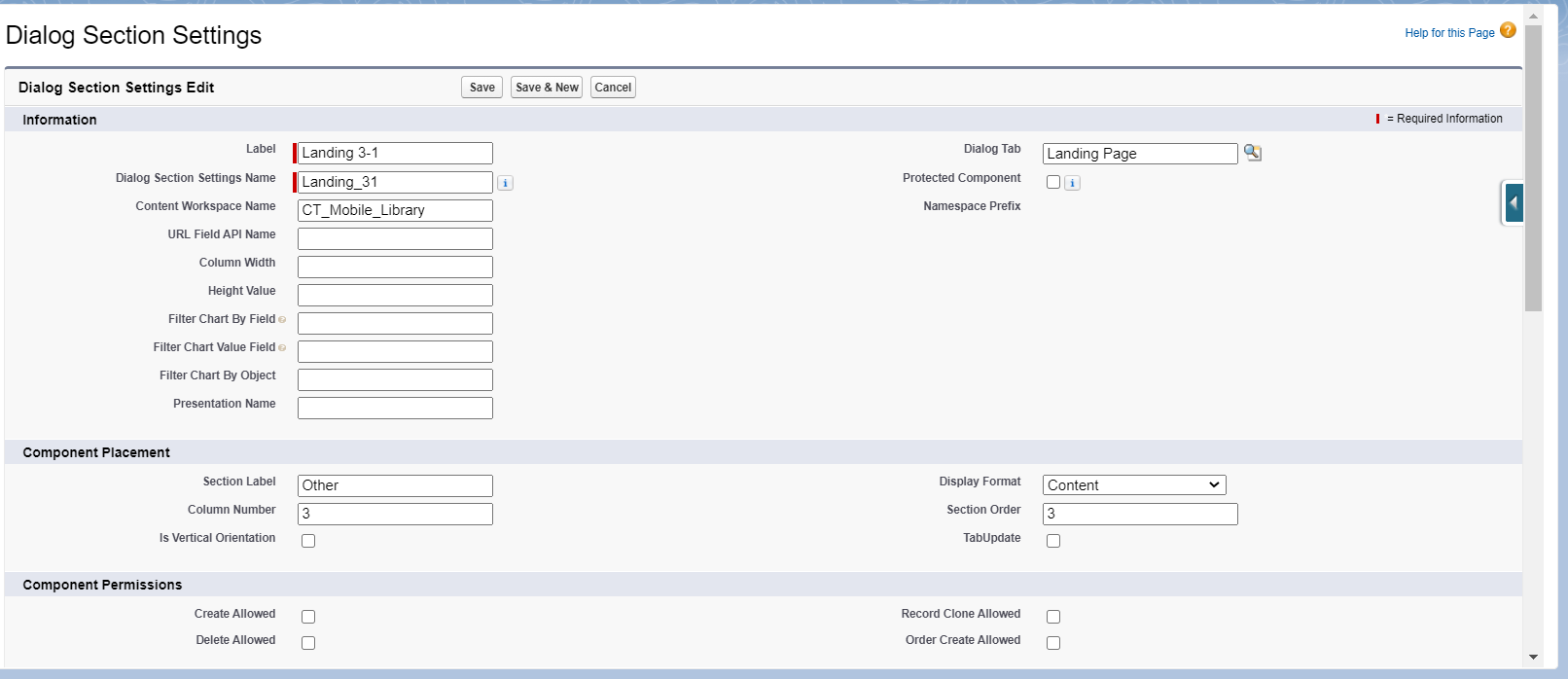1568x679 pixels.
Task: Open the Display Format dropdown
Action: click(1133, 485)
